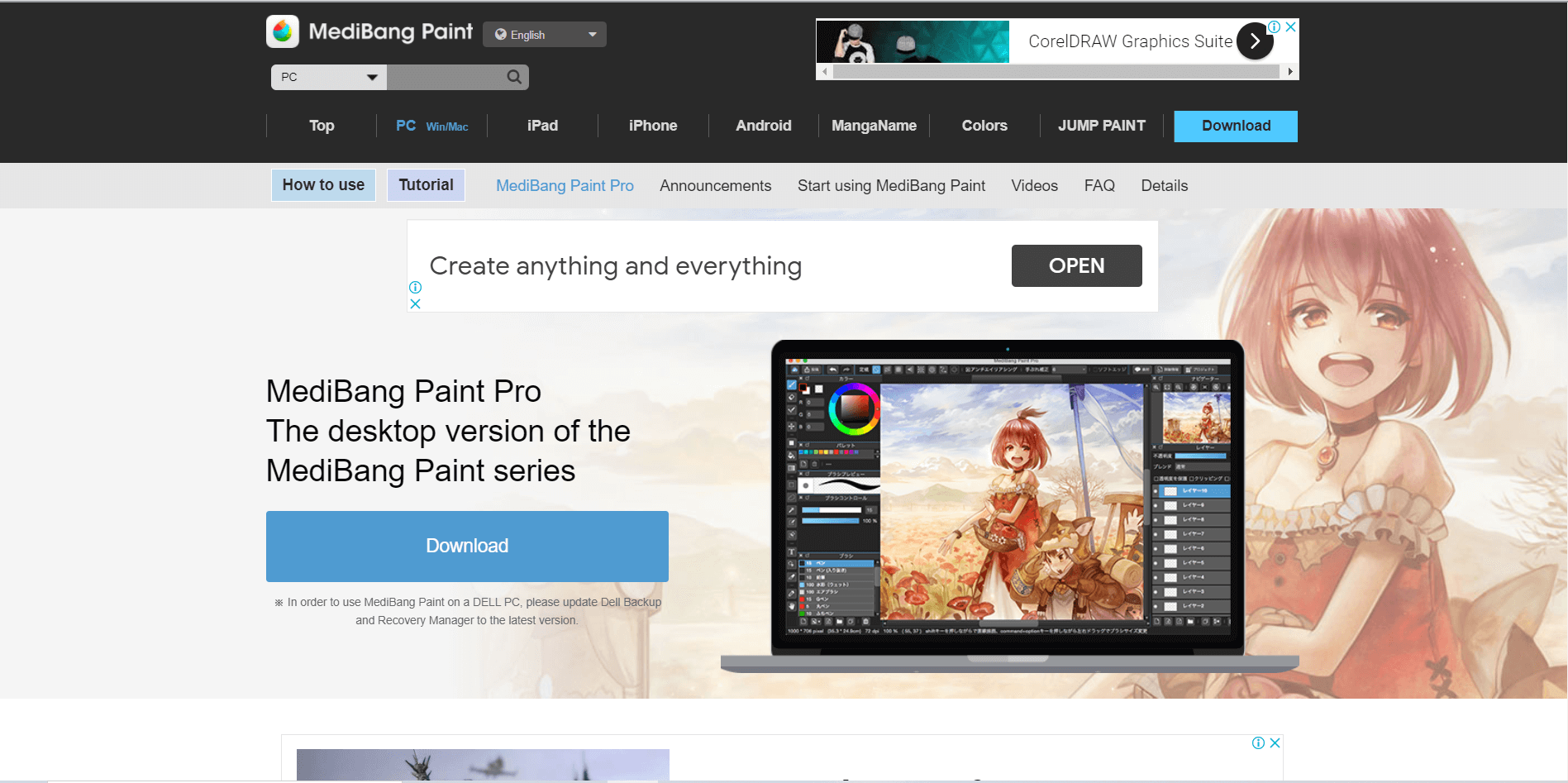Click the large blue Download button
Screen dimensions: 1568x783
(467, 546)
